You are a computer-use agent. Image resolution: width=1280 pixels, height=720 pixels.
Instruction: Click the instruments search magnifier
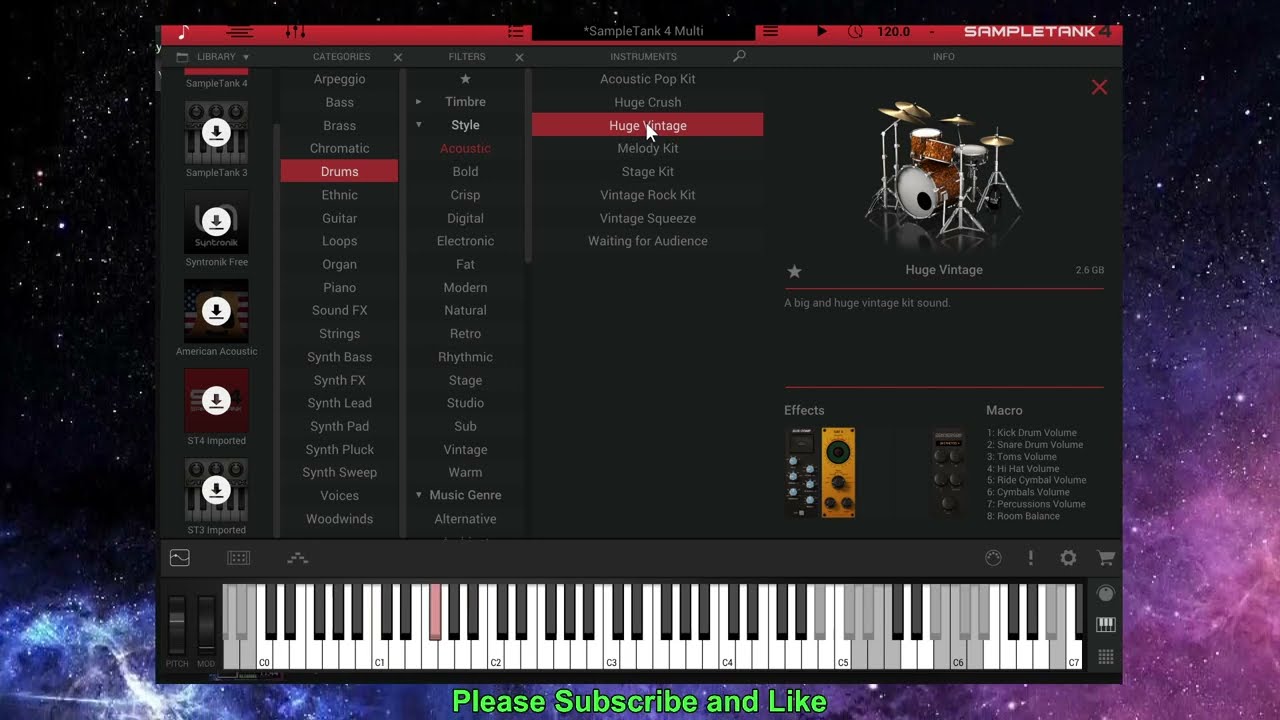click(739, 57)
